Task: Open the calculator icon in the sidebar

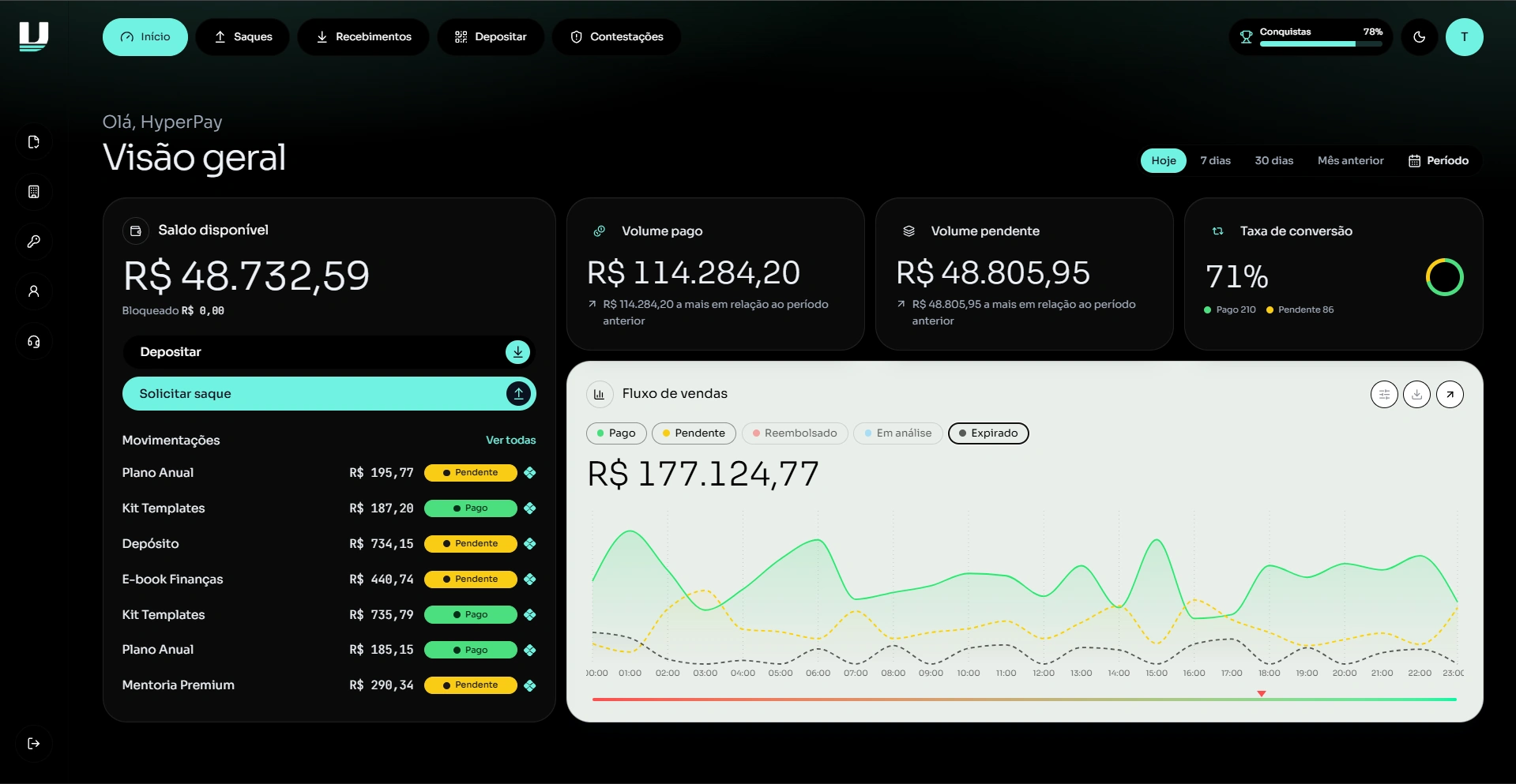Action: coord(34,192)
